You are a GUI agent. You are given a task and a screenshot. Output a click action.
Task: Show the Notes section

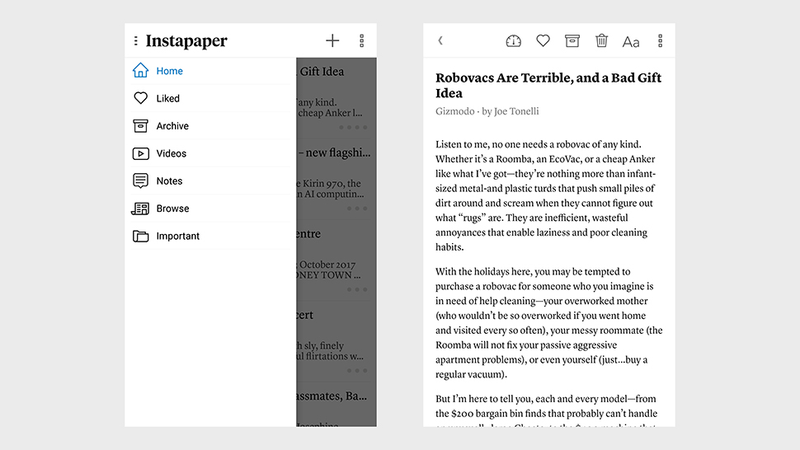pos(210,181)
